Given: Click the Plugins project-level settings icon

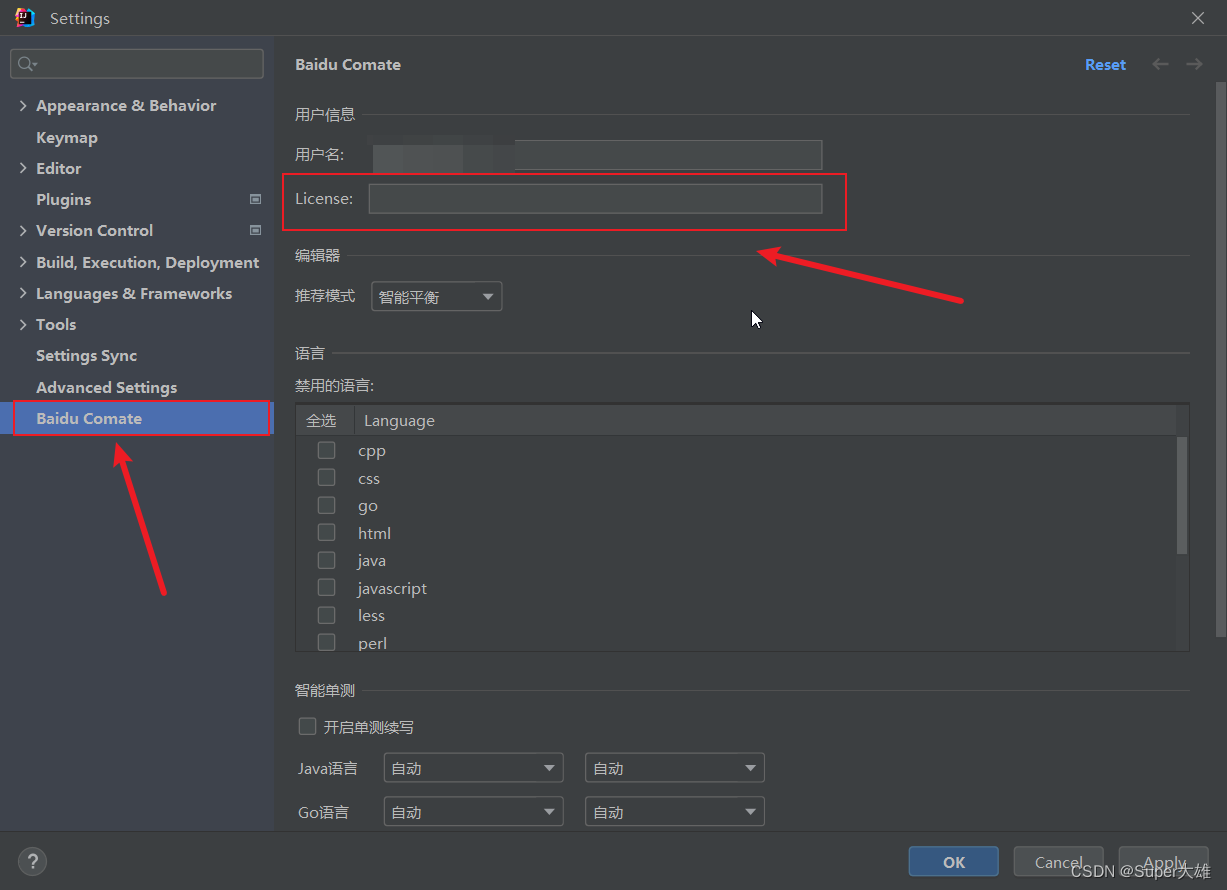Looking at the screenshot, I should click(255, 199).
